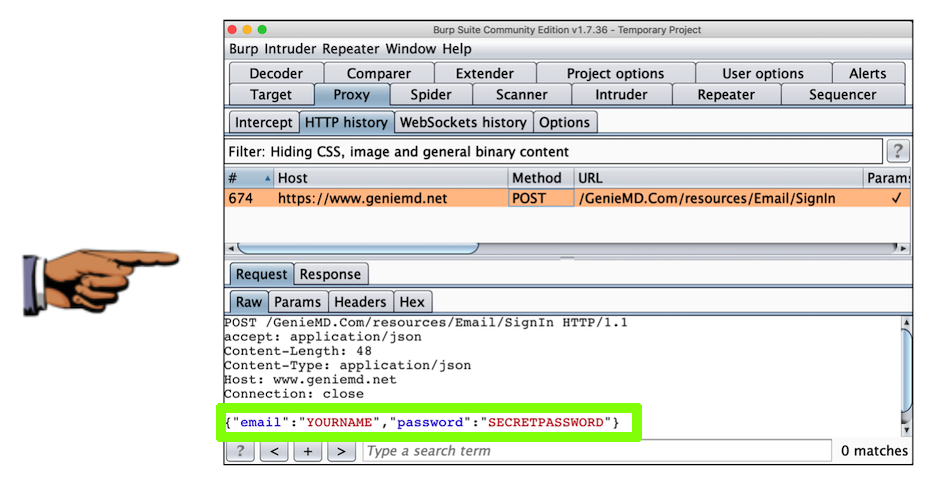The height and width of the screenshot is (488, 932).
Task: Click the POST method cell
Action: pos(540,198)
